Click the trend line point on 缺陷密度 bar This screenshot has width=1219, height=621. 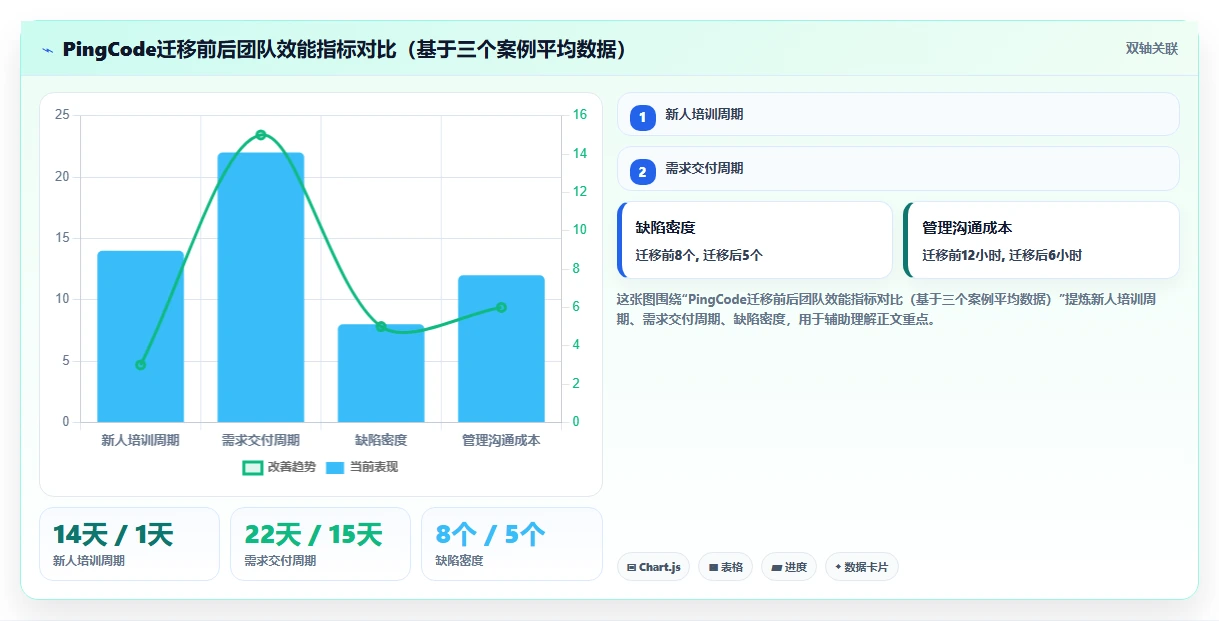click(381, 326)
